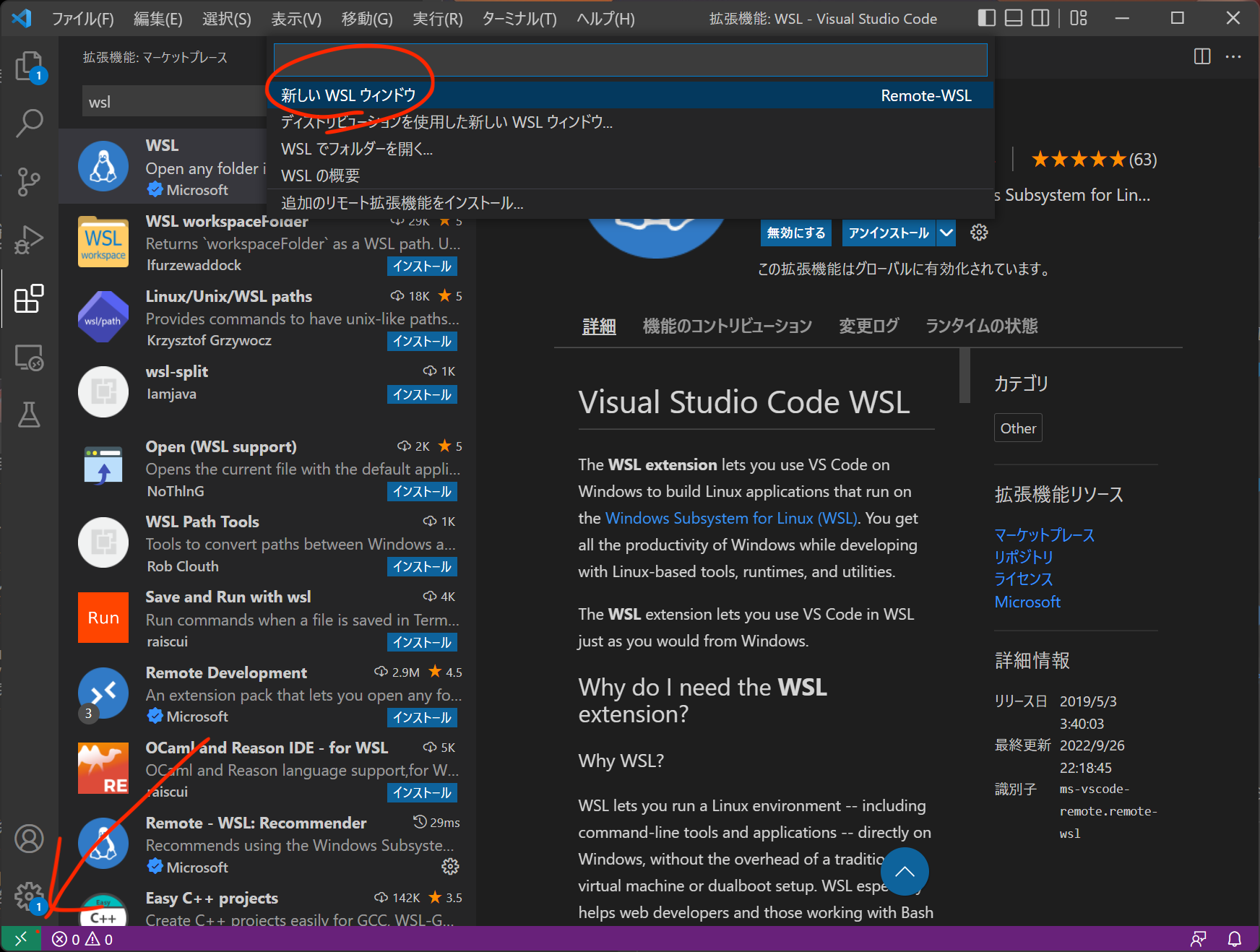Open the ヘルプ(H) menu
The height and width of the screenshot is (952, 1260).
[x=605, y=19]
